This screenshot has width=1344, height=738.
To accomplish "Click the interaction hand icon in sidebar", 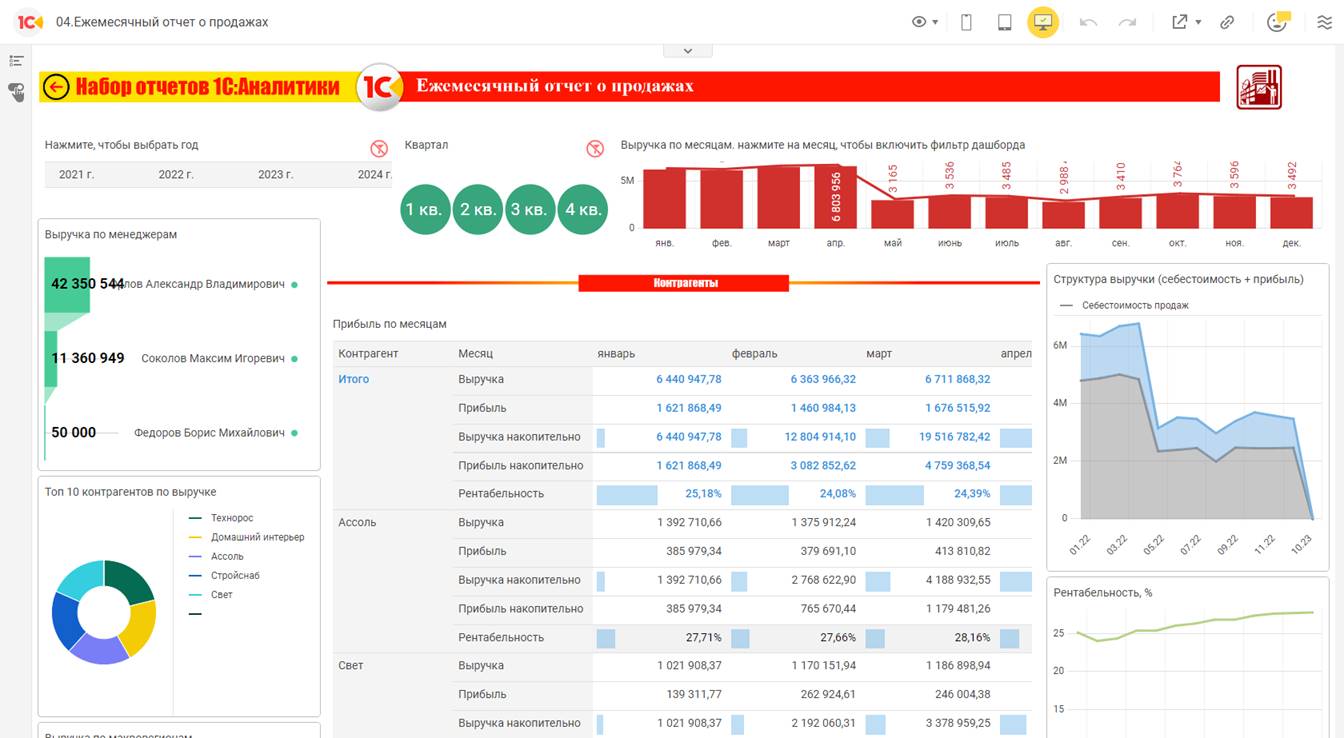I will (x=16, y=92).
